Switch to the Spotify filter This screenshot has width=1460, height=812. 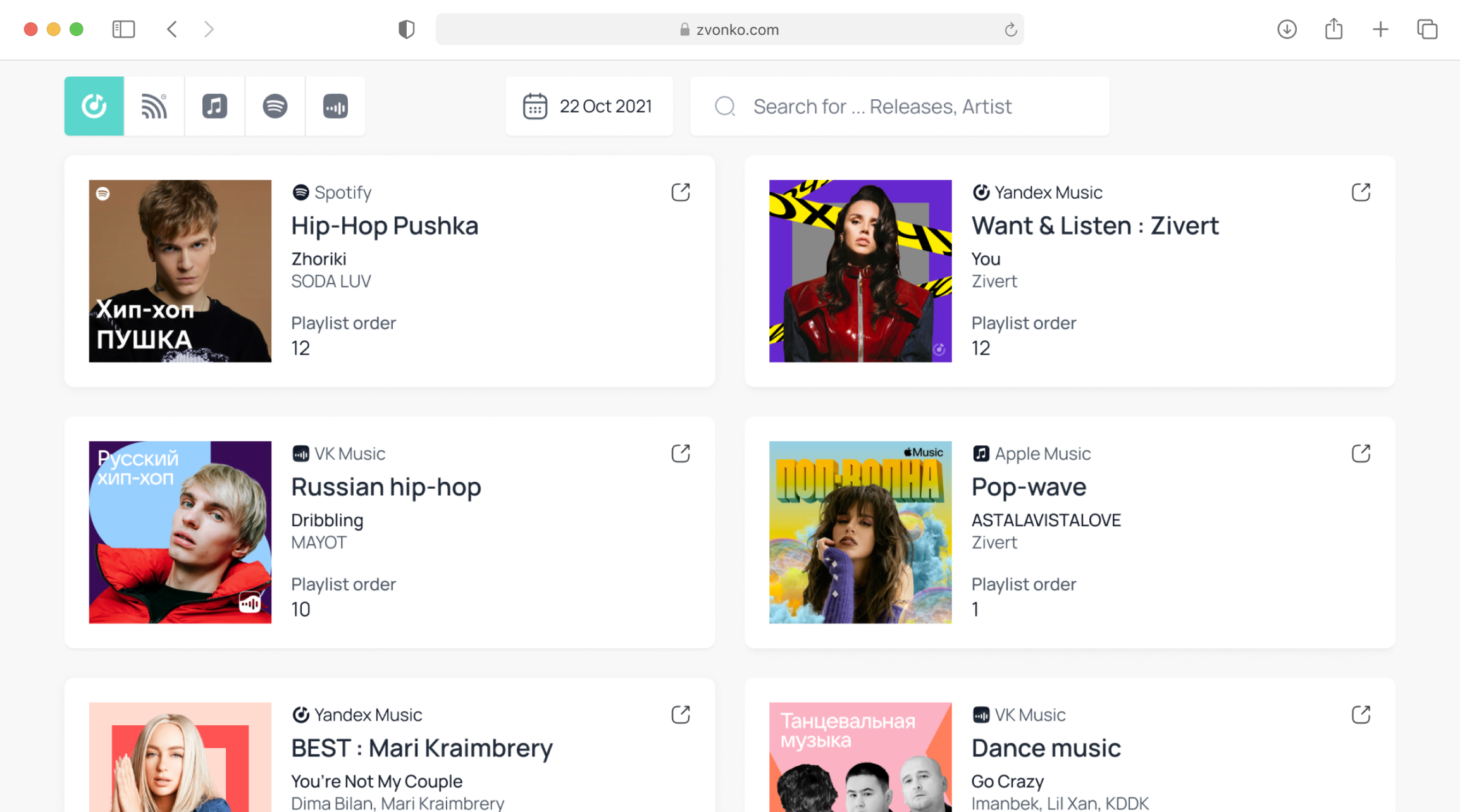275,106
